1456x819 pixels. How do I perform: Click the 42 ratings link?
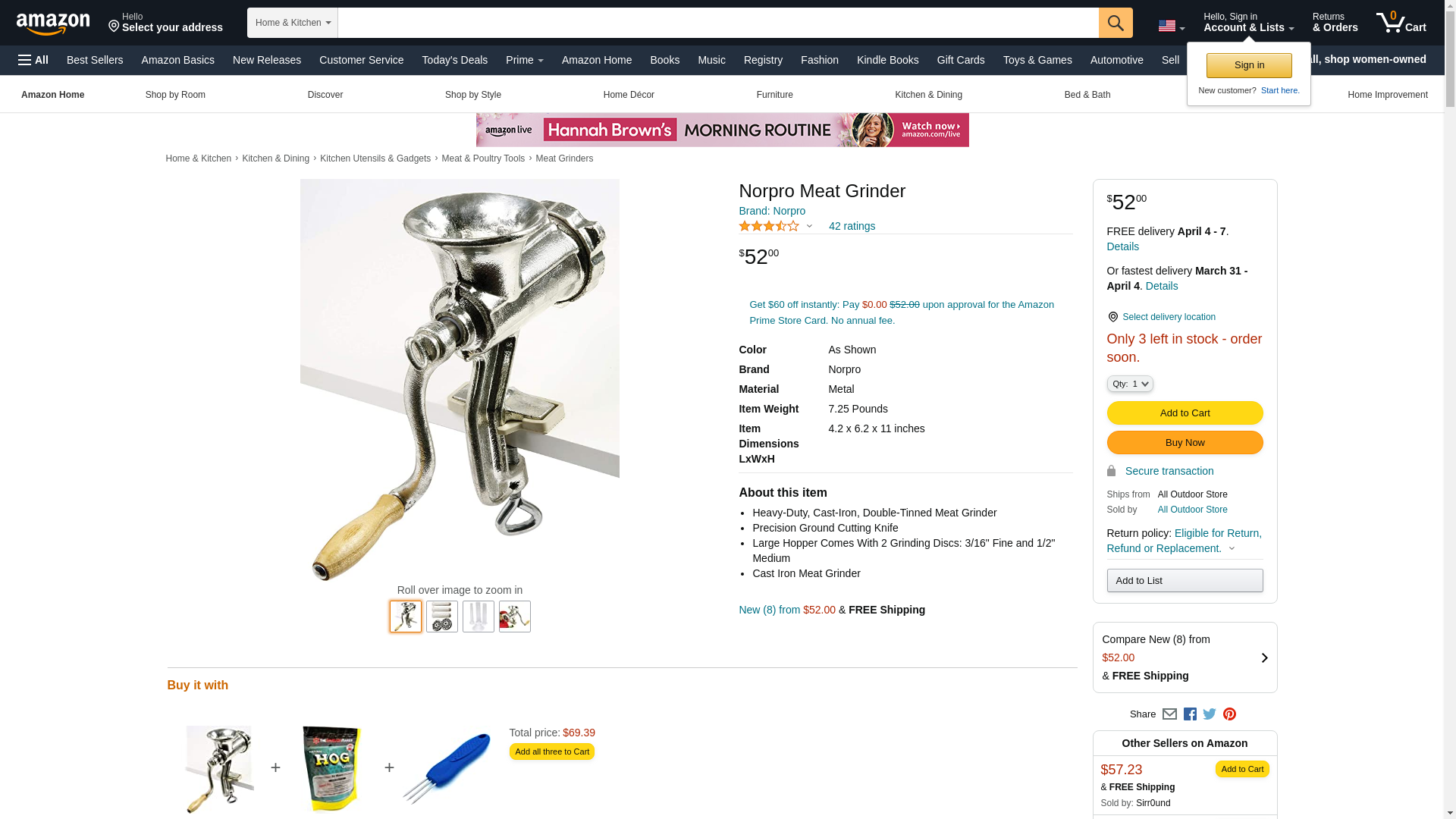[852, 226]
